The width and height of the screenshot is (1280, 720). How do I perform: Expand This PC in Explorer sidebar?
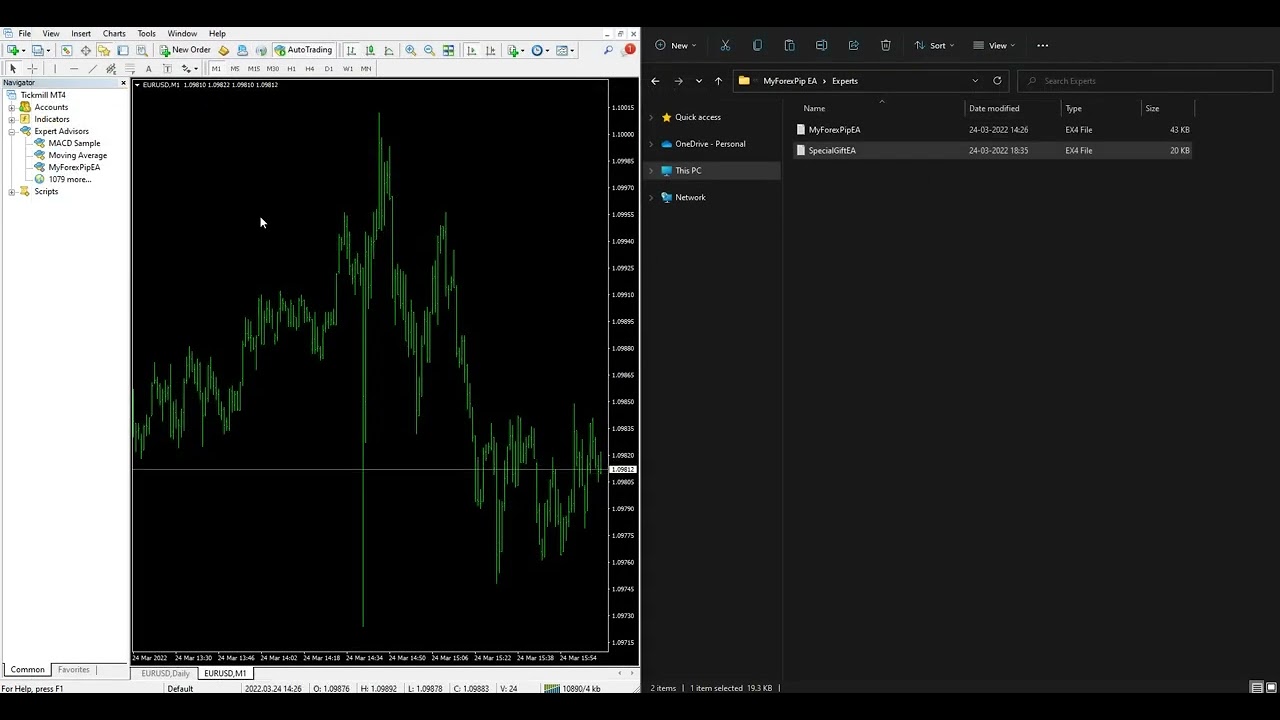pyautogui.click(x=651, y=171)
